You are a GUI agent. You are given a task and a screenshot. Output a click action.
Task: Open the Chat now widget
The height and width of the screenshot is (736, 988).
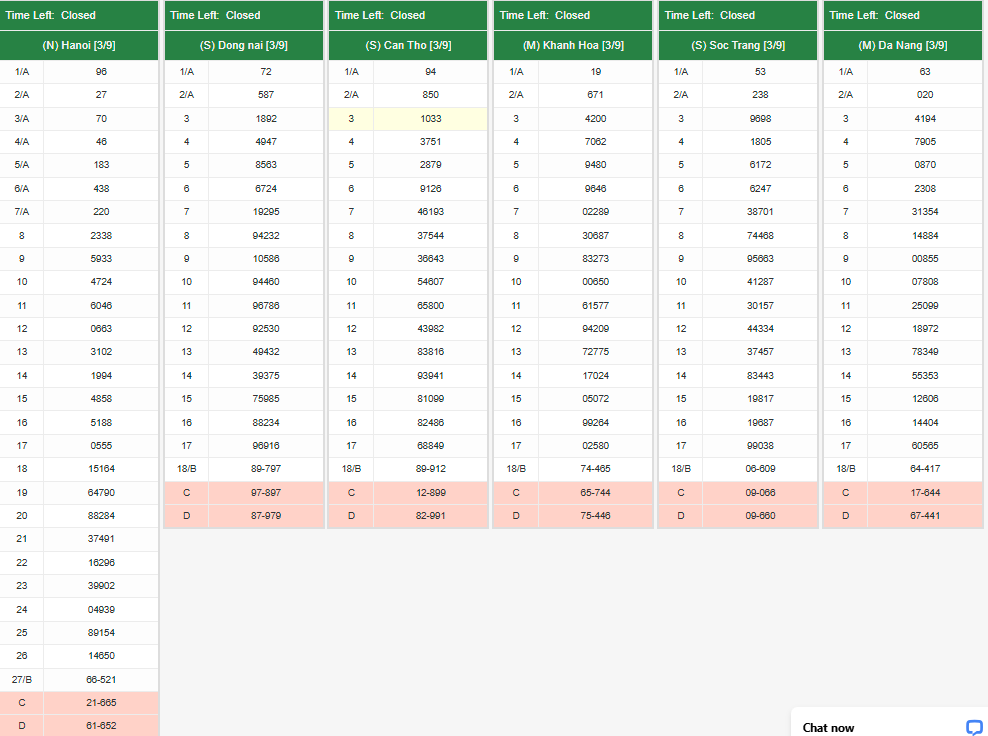click(x=829, y=727)
